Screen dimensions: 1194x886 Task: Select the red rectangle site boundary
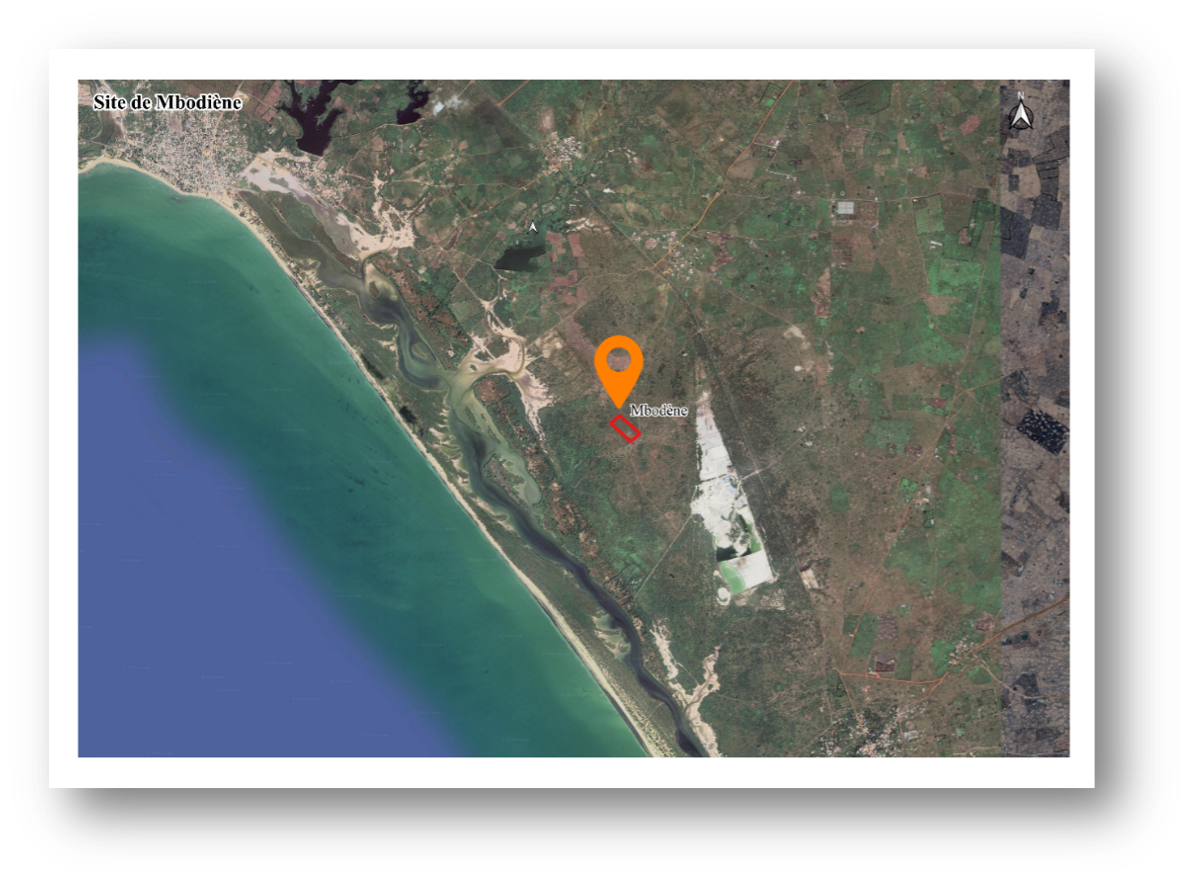click(x=626, y=428)
